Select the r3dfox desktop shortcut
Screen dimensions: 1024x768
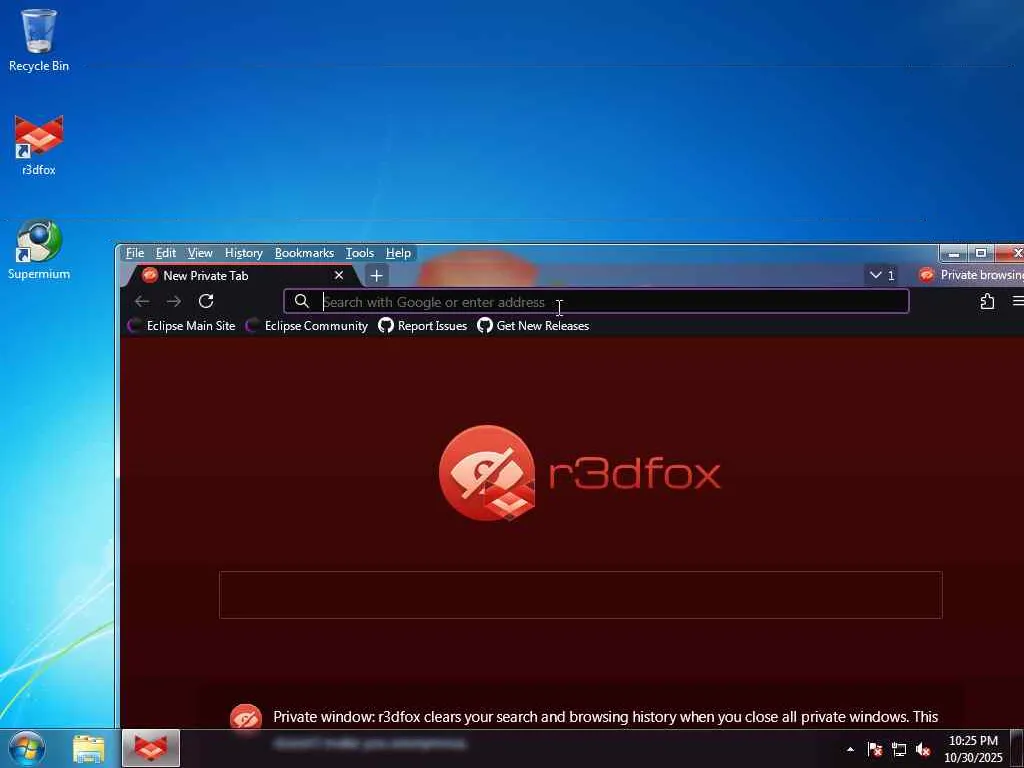click(39, 145)
